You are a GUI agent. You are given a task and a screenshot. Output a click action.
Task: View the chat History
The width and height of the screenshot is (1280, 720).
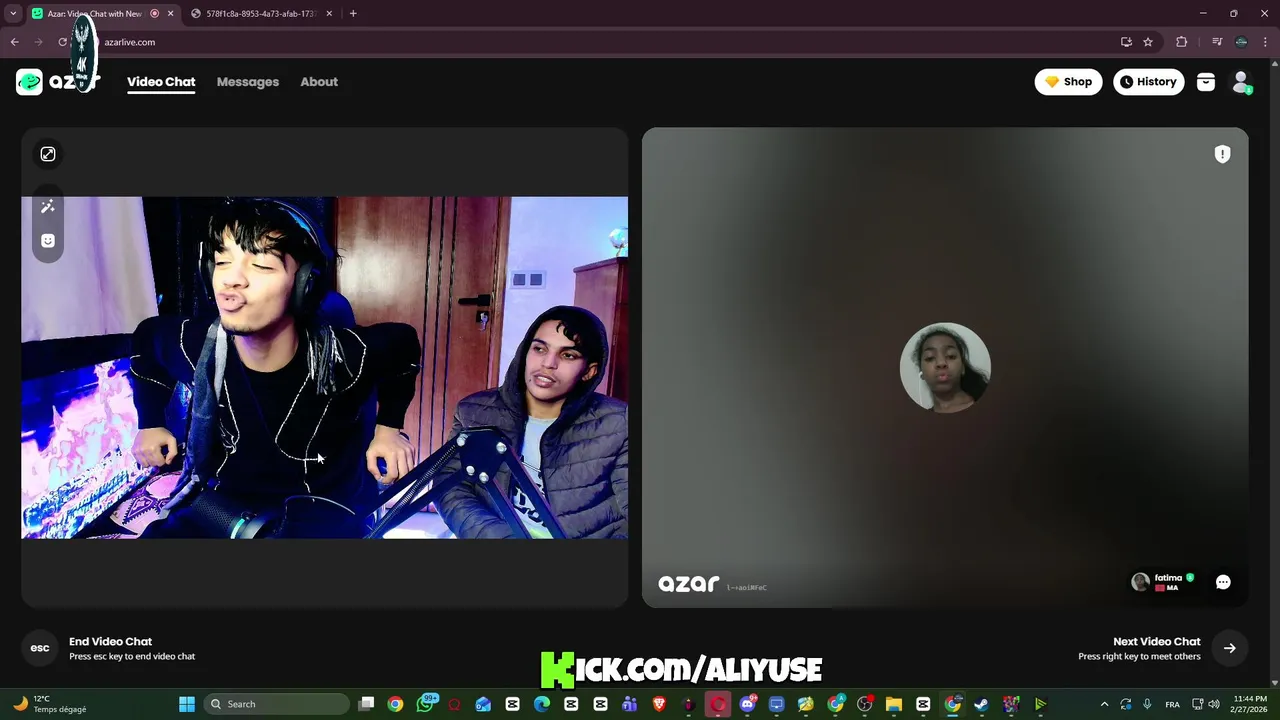[1148, 82]
